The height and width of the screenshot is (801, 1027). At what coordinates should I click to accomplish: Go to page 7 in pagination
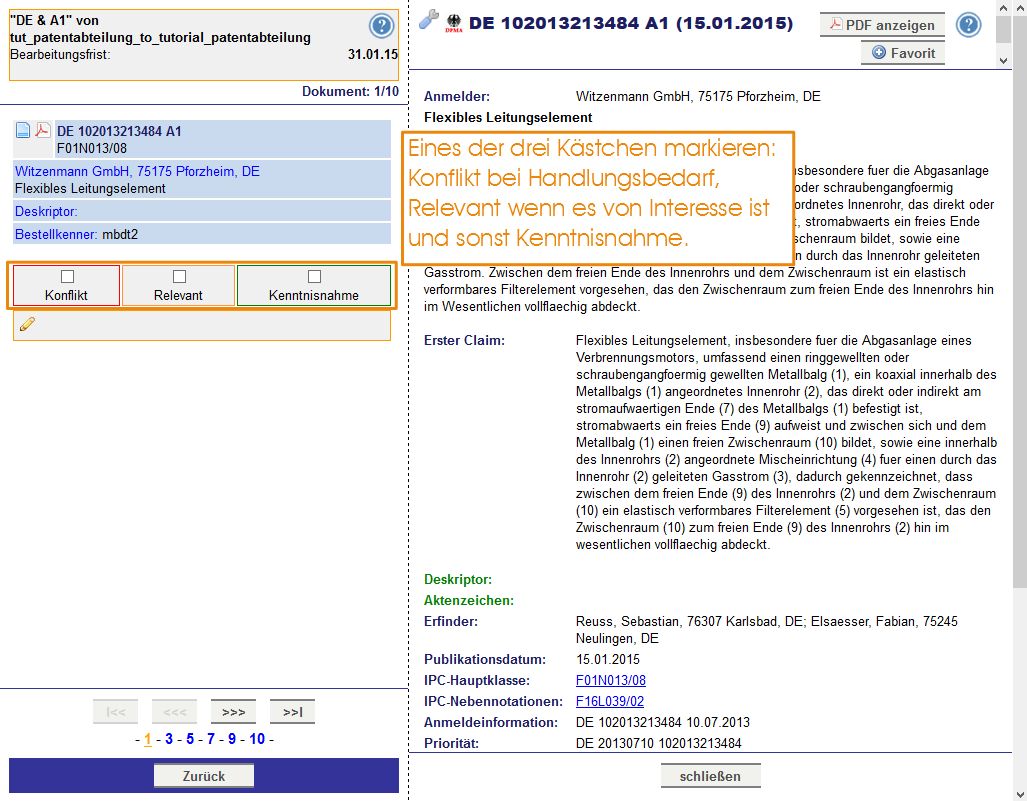pos(211,739)
